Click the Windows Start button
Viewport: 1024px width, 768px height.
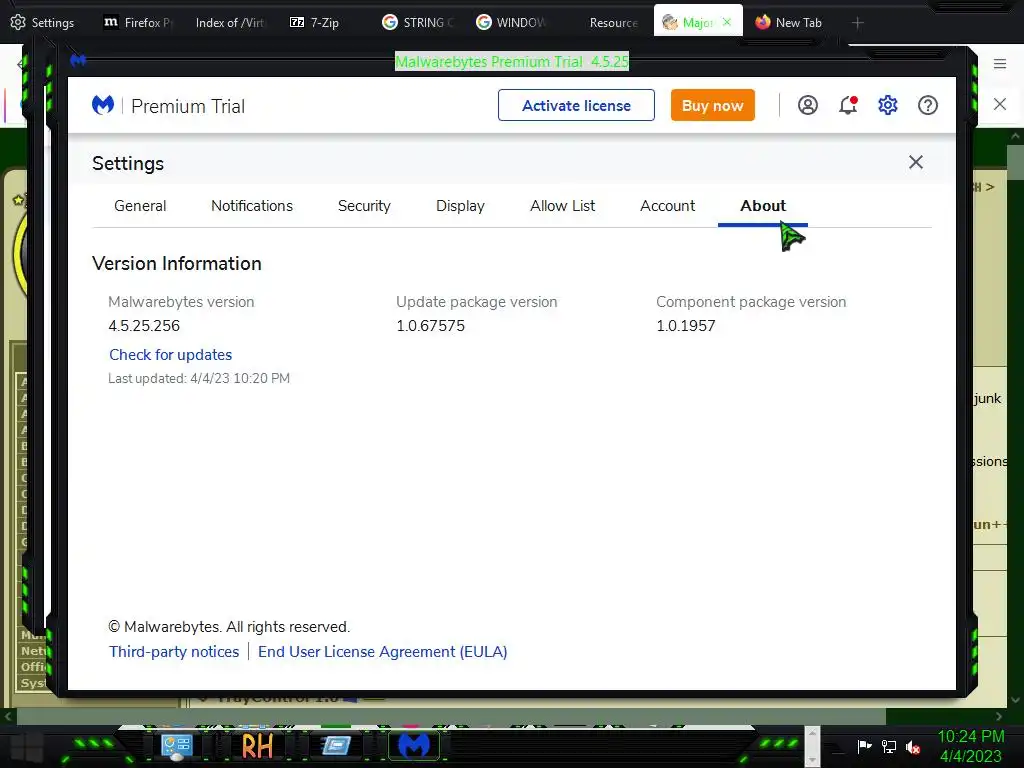[26, 746]
